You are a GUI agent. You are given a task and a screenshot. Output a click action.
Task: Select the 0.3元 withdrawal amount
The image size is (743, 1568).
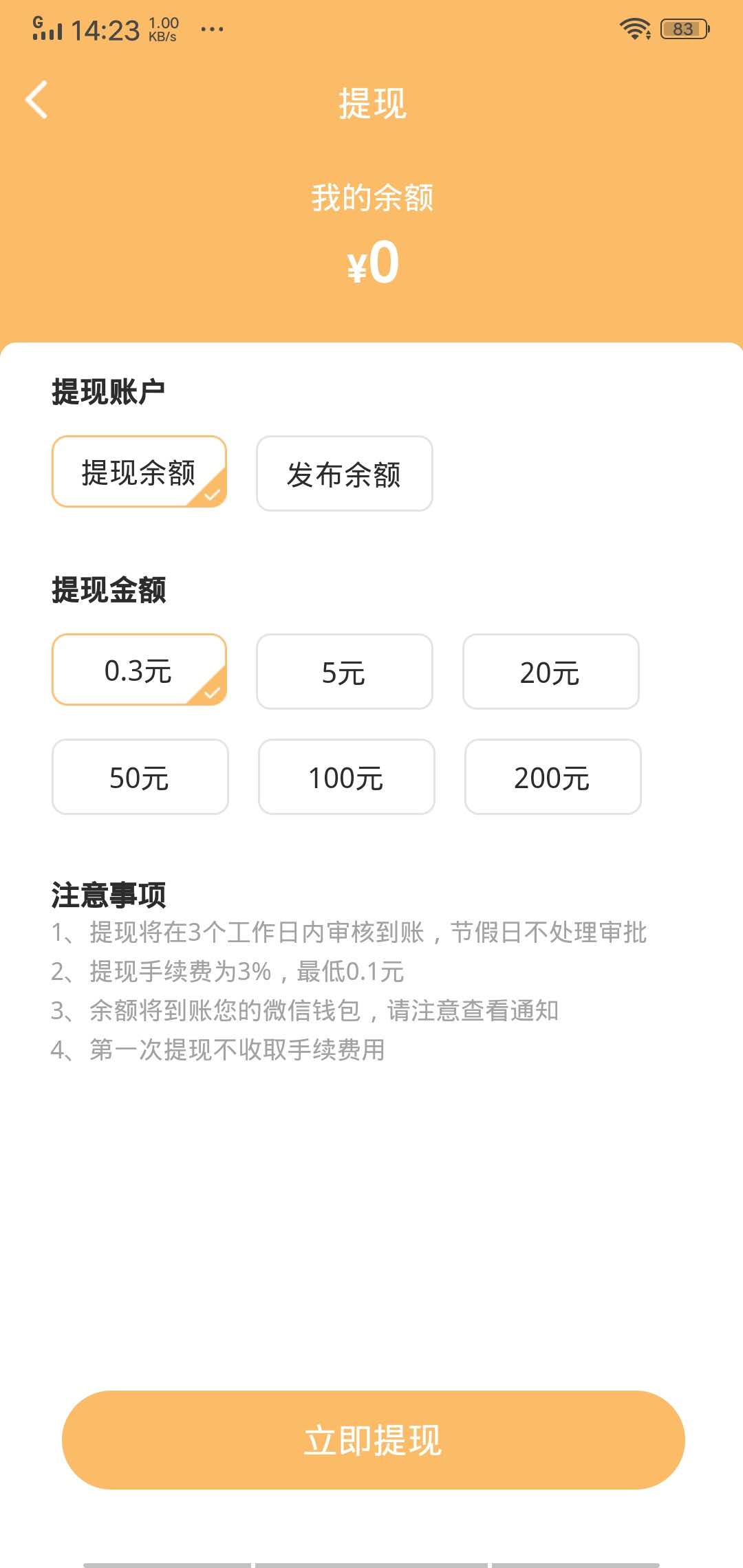(140, 672)
